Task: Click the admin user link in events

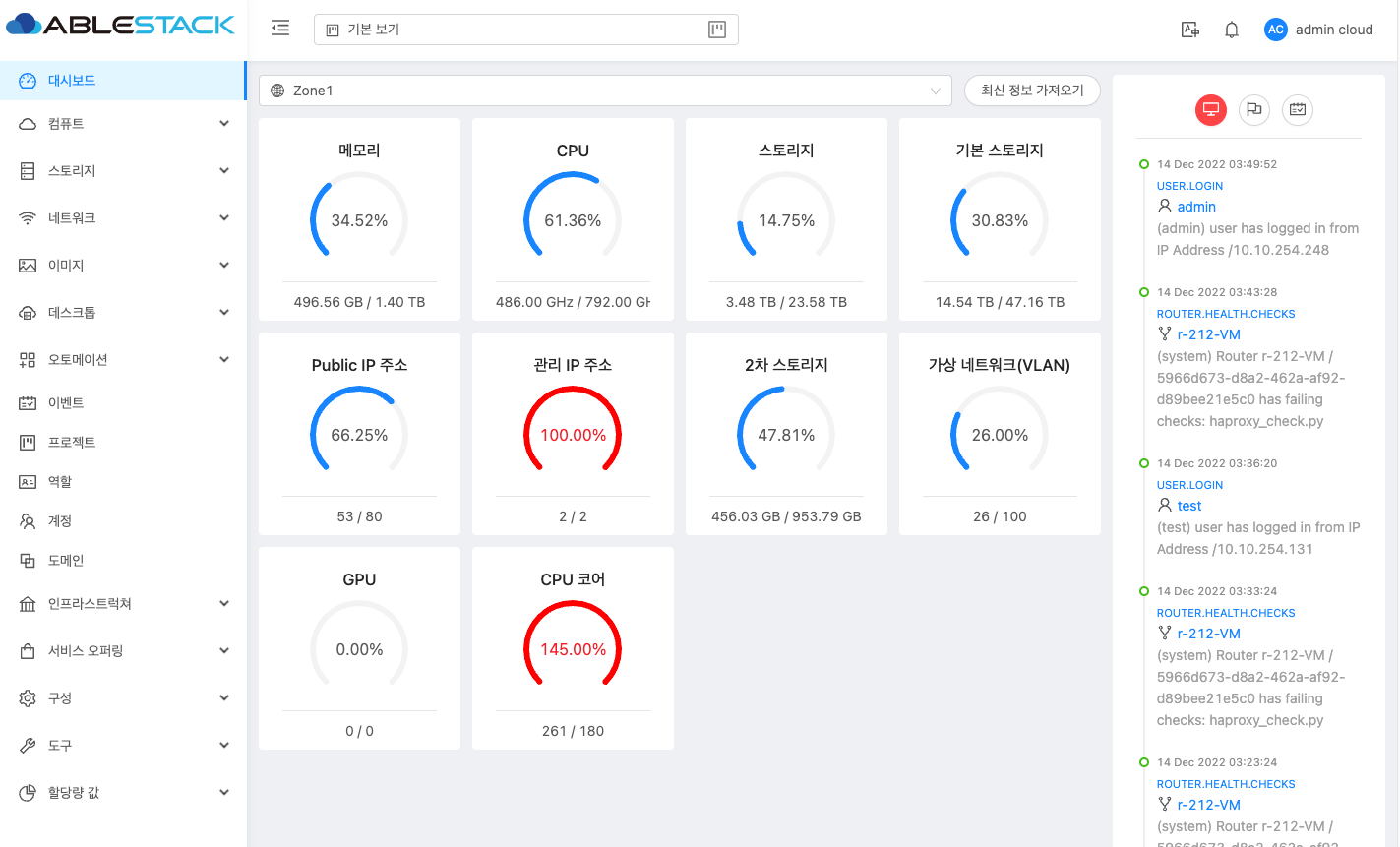Action: (1196, 207)
